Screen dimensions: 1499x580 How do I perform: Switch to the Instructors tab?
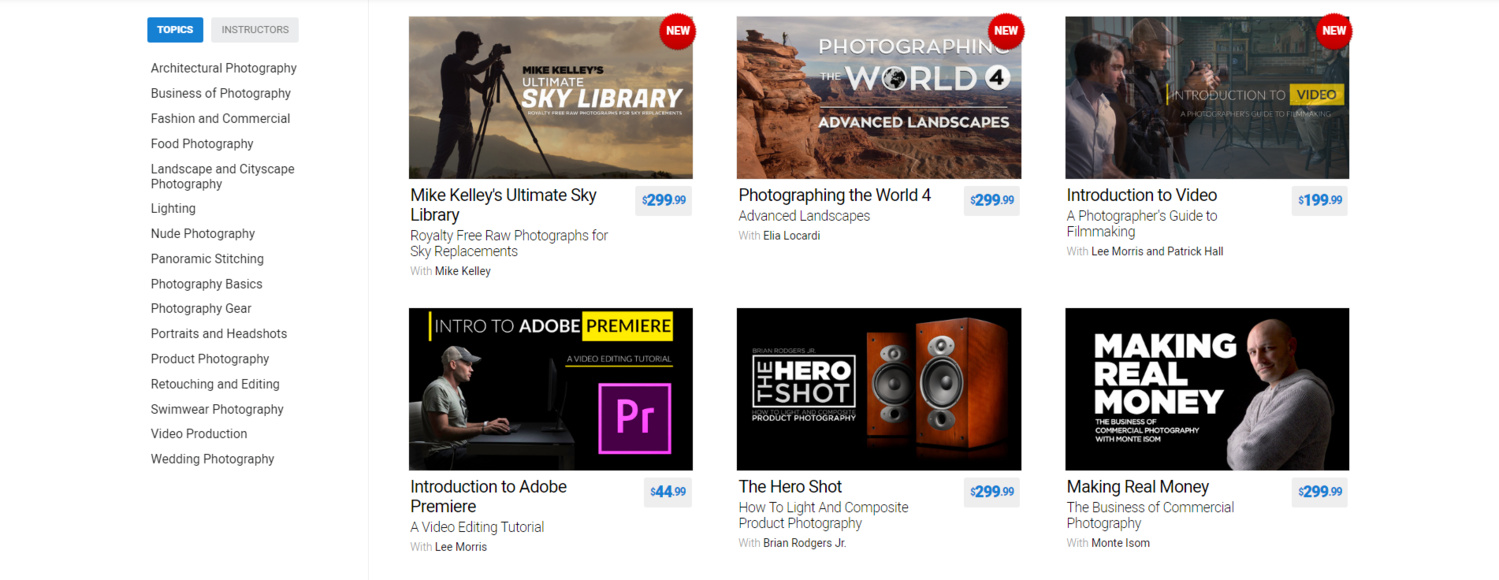(x=255, y=30)
